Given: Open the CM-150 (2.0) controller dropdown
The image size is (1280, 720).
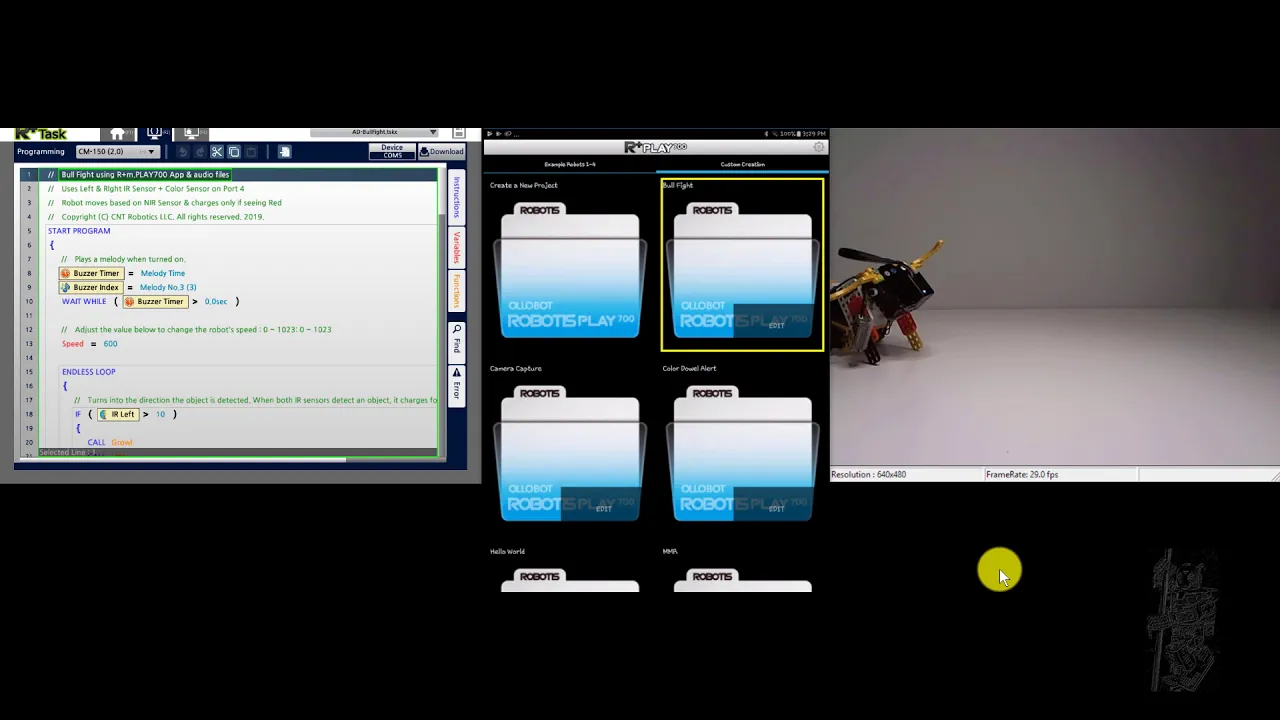Looking at the screenshot, I should point(117,152).
